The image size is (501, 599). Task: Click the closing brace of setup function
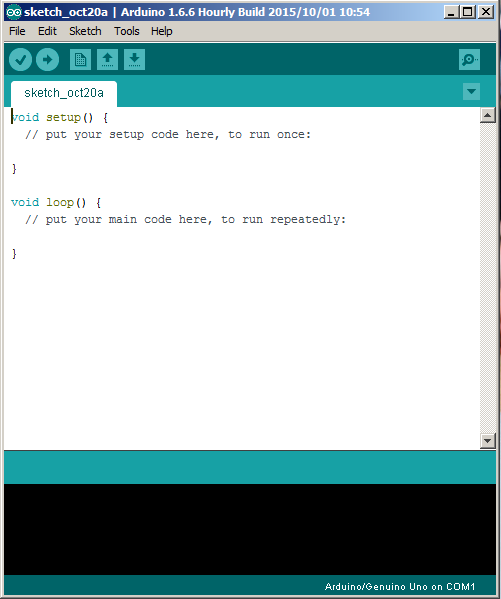(x=15, y=168)
